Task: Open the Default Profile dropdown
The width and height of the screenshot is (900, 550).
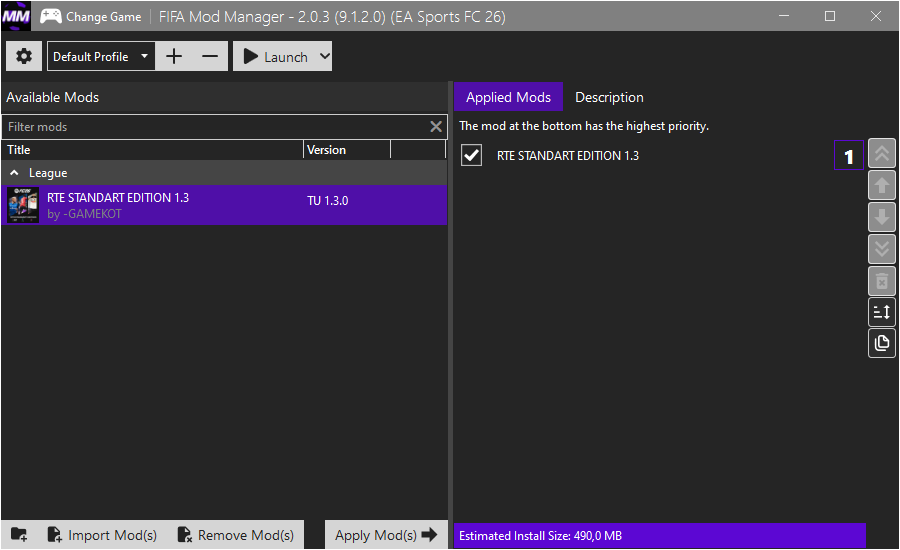Action: coord(101,57)
